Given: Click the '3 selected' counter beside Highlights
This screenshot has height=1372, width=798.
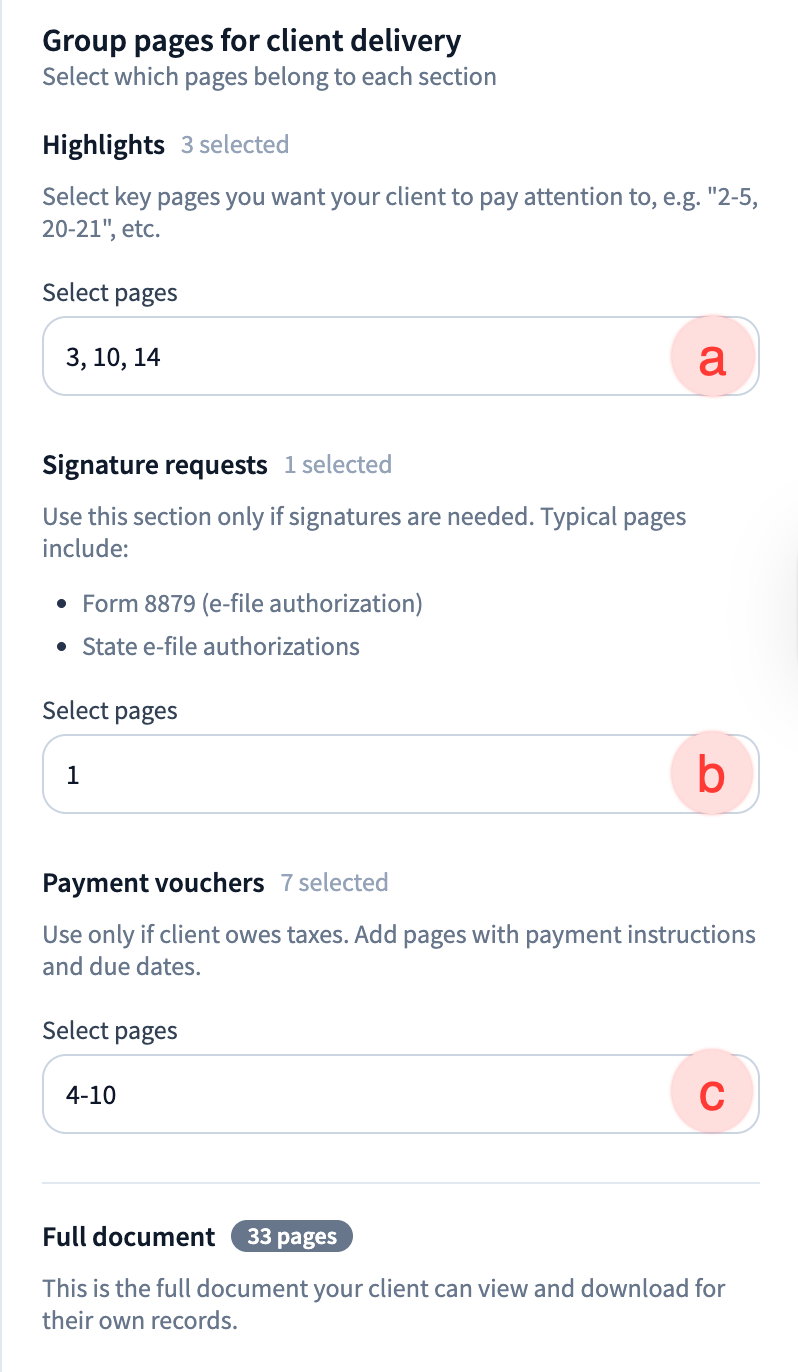Looking at the screenshot, I should [x=235, y=145].
